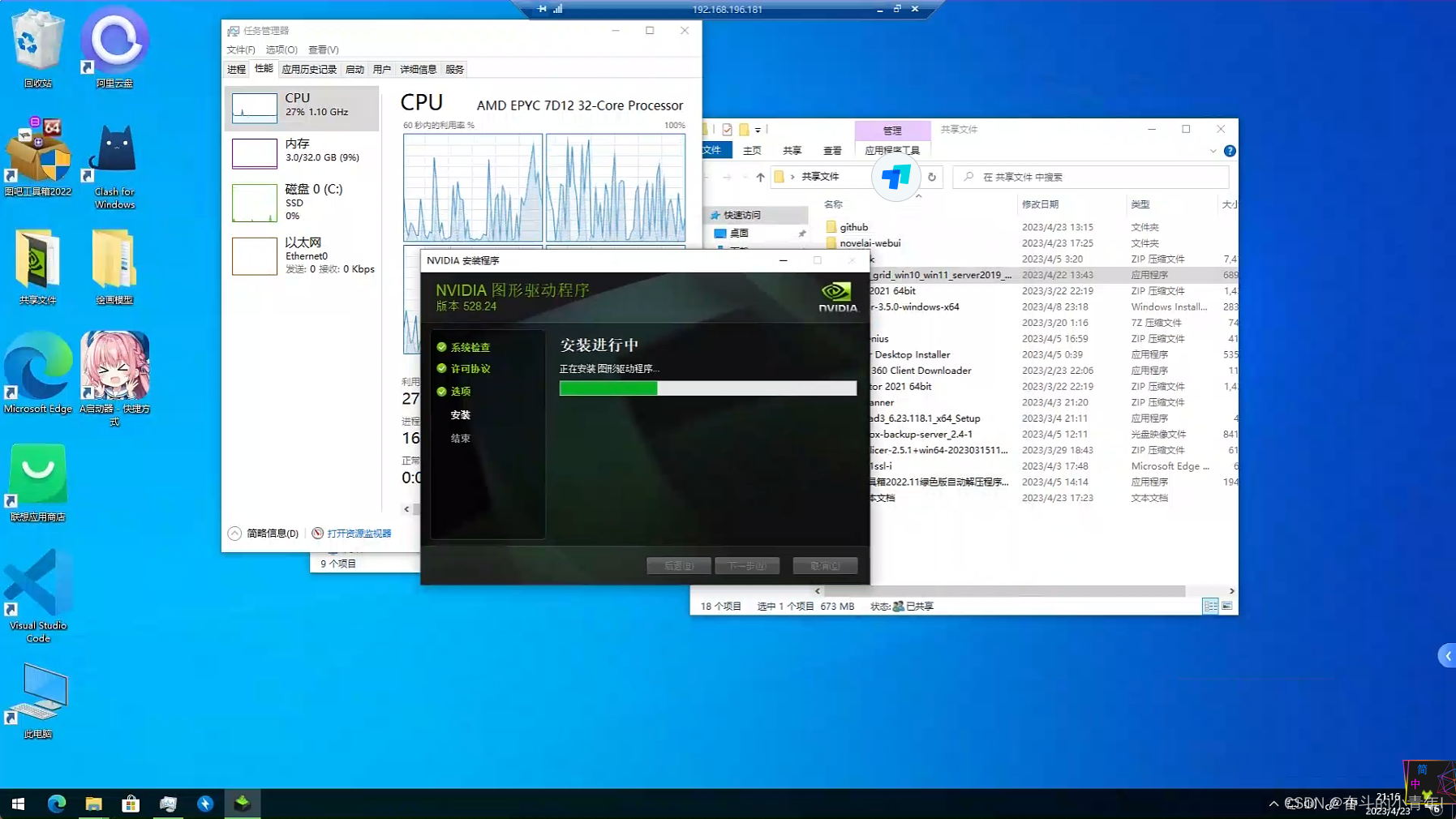Open the 查看 menu in Task Manager
The width and height of the screenshot is (1456, 819).
pos(324,49)
